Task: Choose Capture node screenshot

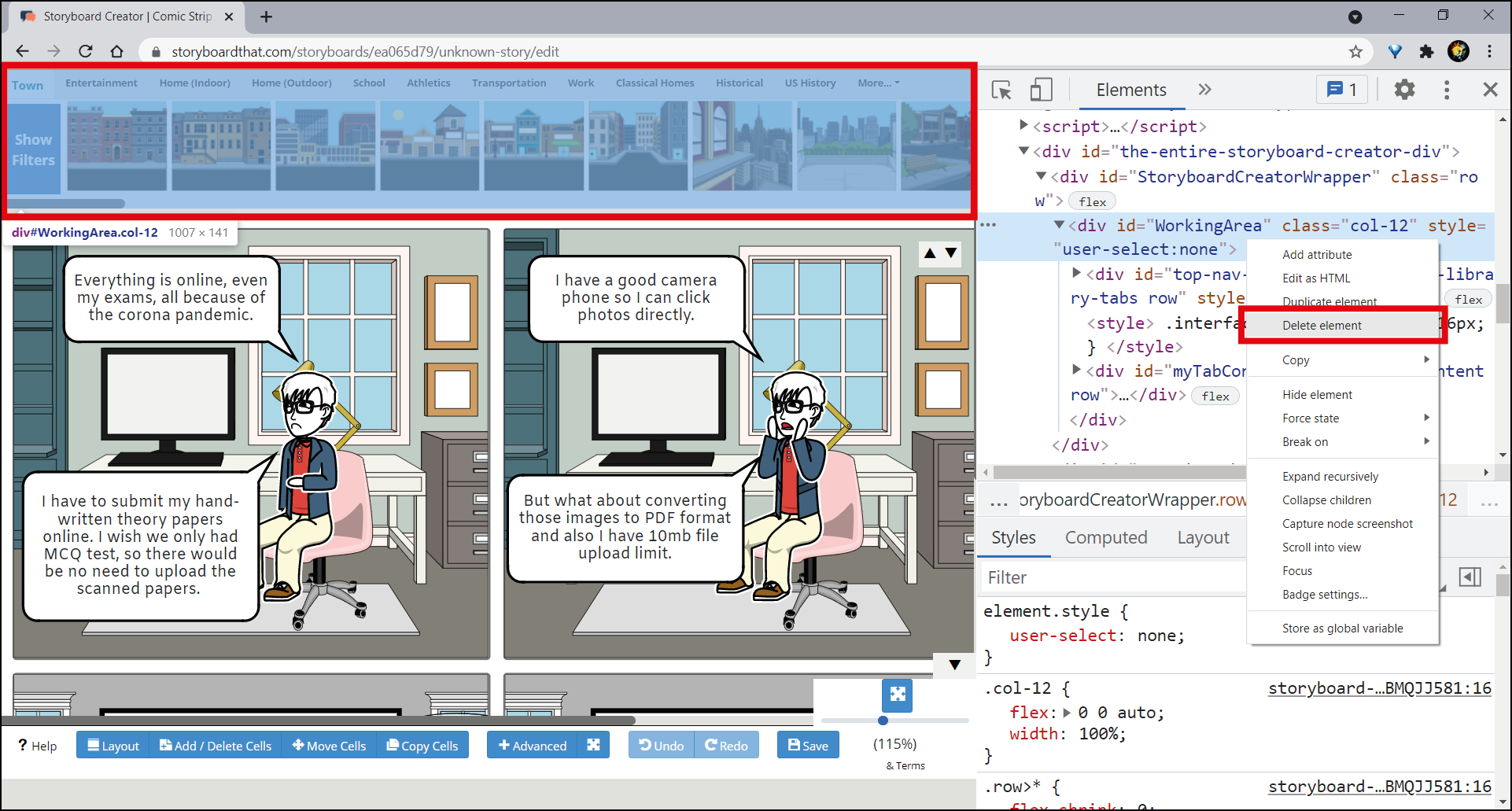Action: [x=1343, y=524]
